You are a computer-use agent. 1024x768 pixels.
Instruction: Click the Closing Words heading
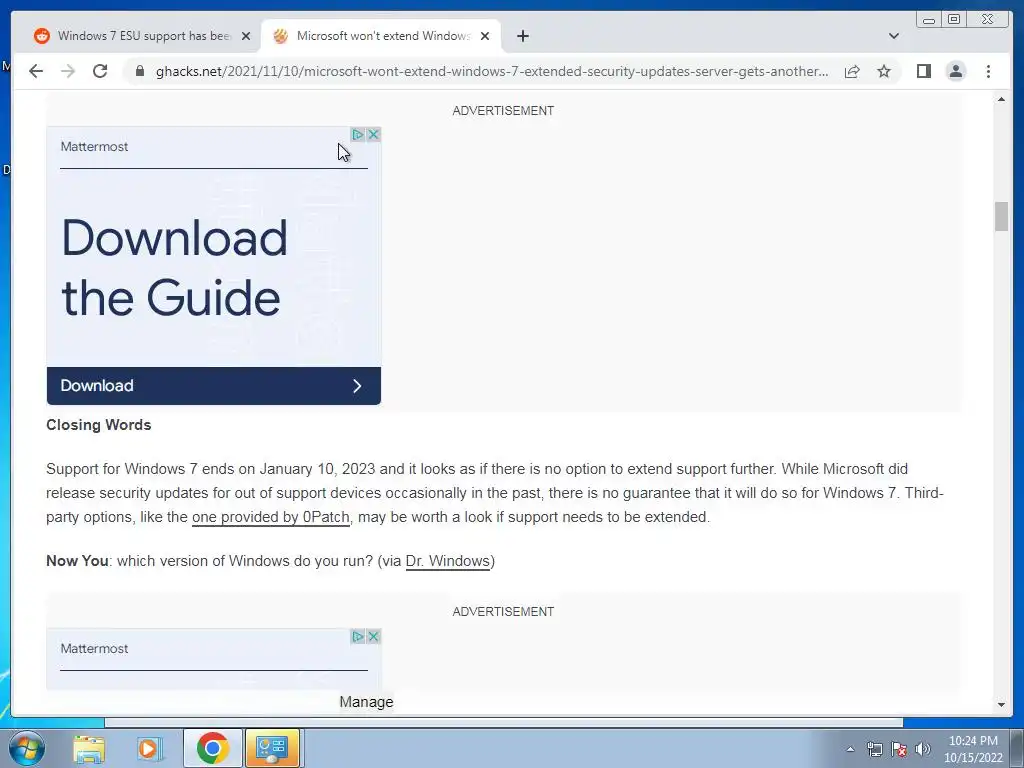click(99, 425)
